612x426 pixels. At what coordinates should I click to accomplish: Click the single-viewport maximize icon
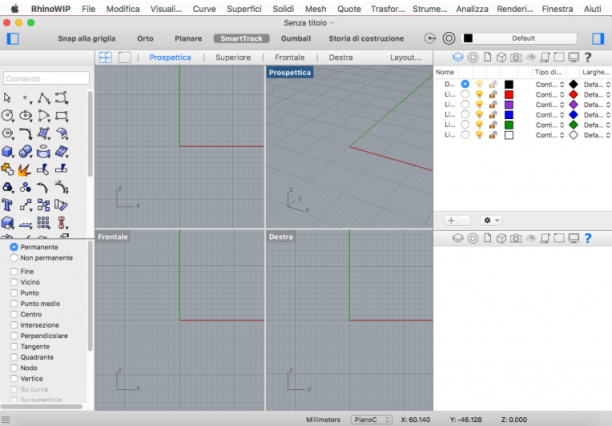[x=125, y=57]
